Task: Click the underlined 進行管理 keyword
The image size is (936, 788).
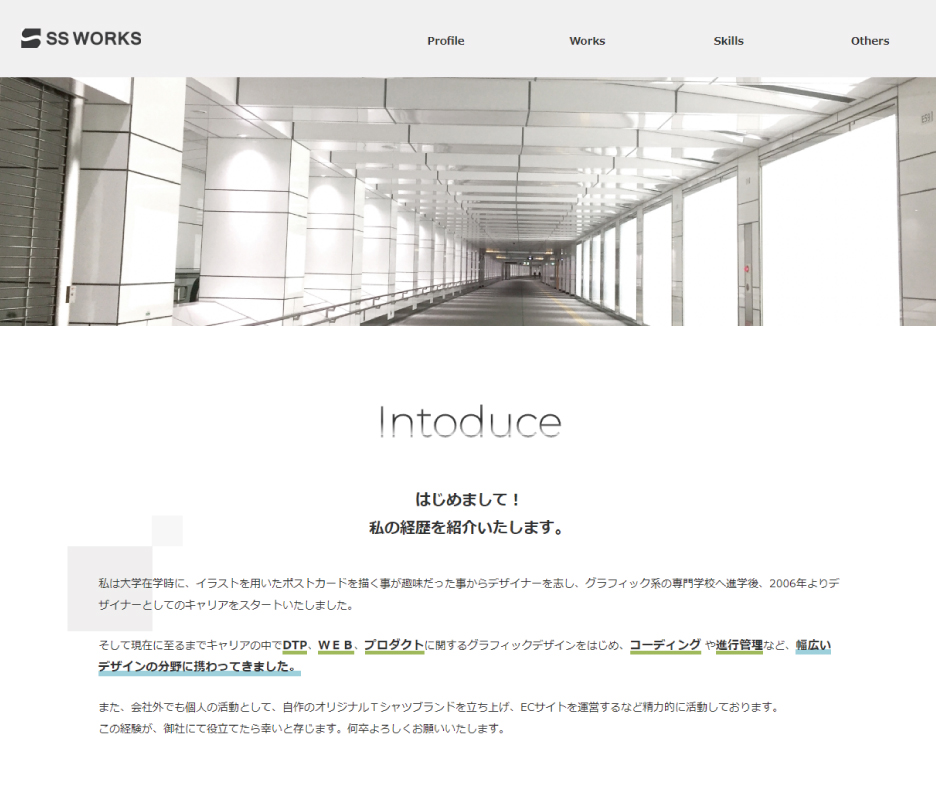Action: pos(739,645)
